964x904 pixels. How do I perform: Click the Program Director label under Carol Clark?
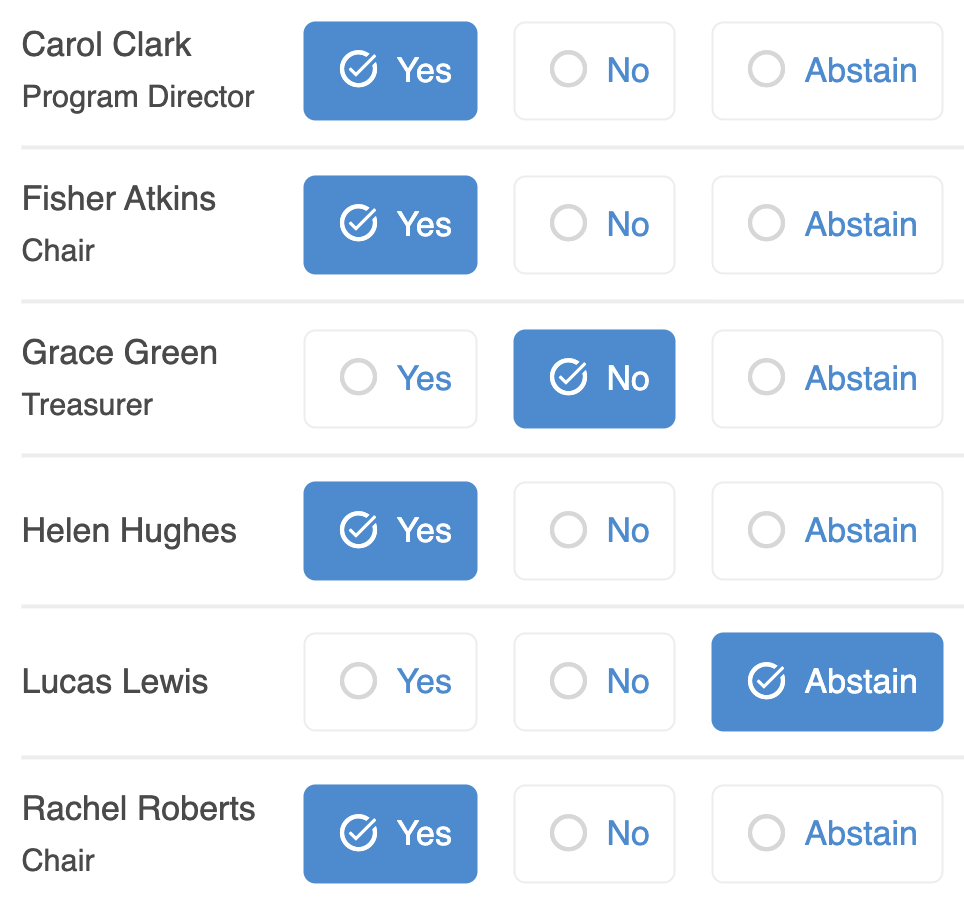137,96
